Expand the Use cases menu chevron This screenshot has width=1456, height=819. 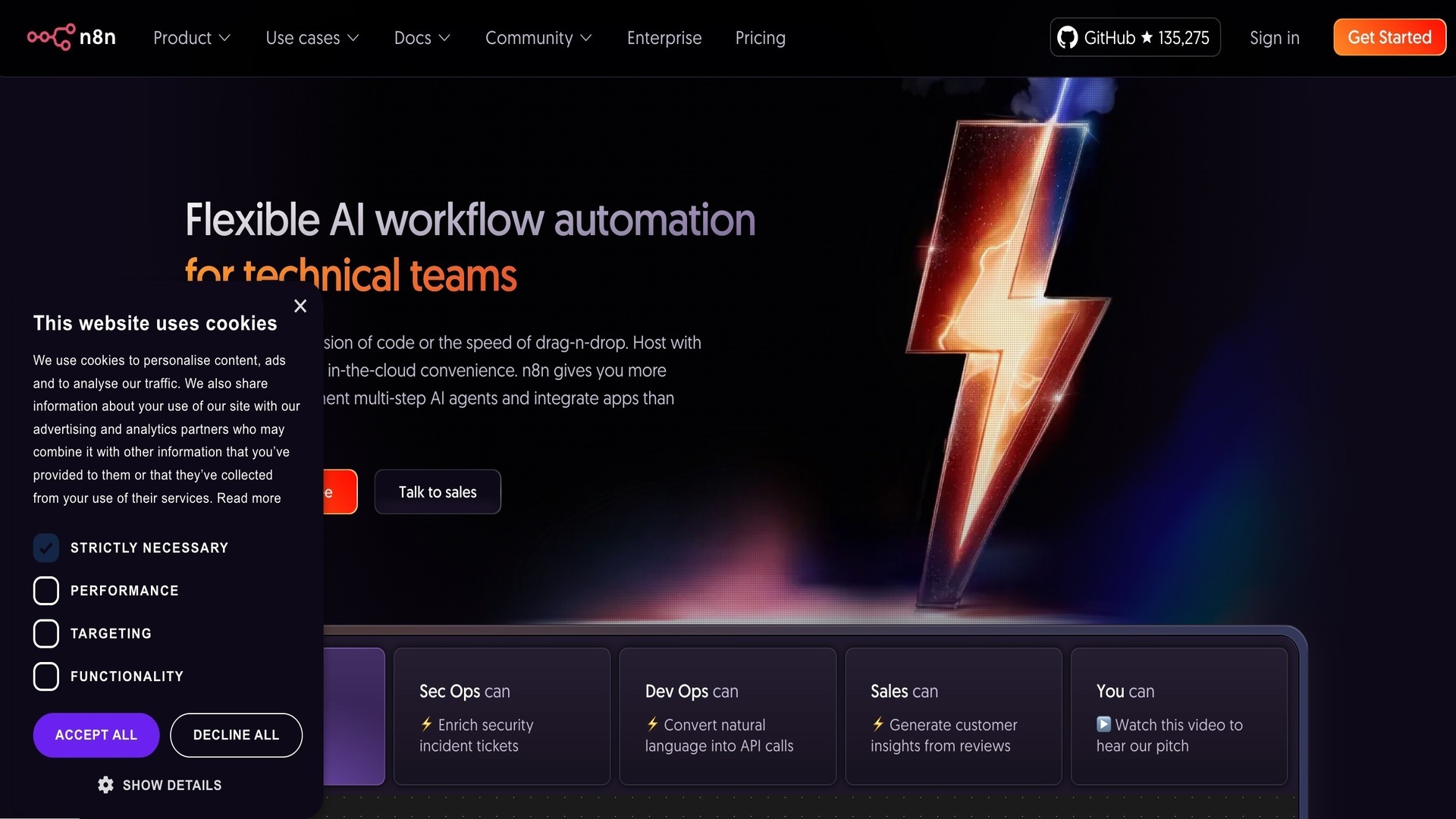tap(353, 38)
